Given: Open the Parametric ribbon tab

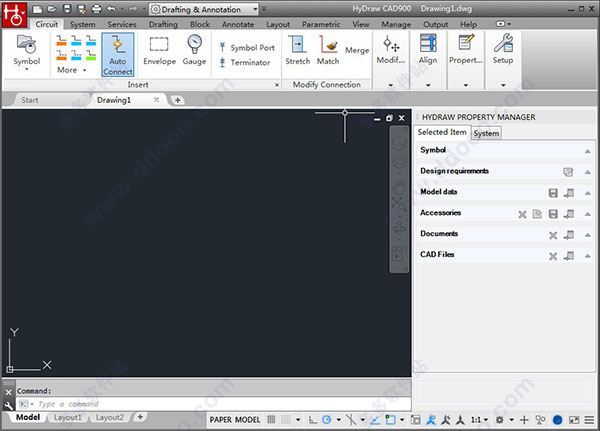Looking at the screenshot, I should click(321, 24).
